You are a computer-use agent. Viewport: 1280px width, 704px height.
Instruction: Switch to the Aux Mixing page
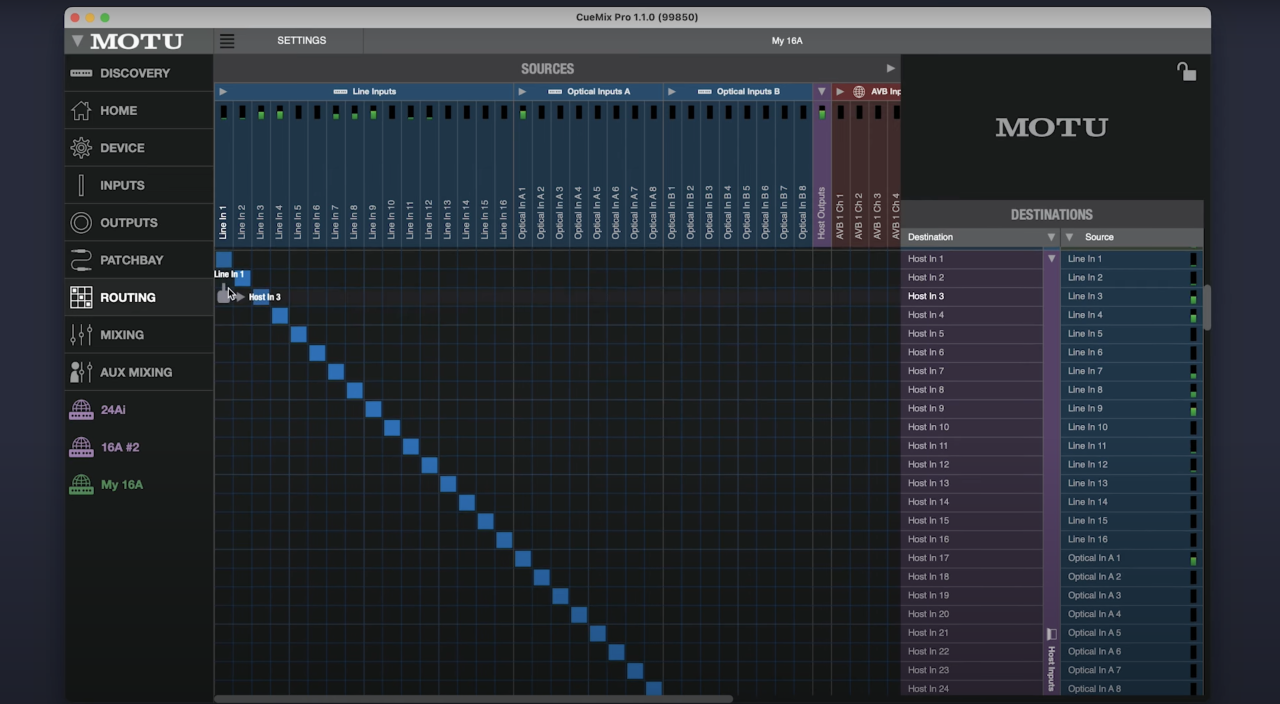click(x=136, y=372)
